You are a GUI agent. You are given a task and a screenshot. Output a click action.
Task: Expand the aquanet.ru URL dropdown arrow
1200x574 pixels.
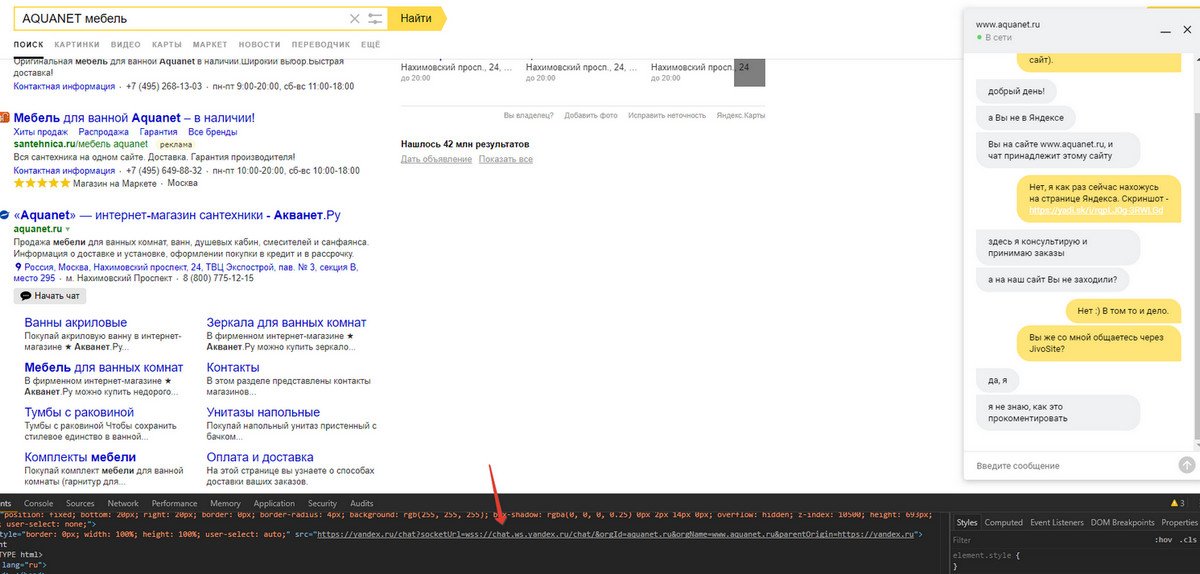[x=68, y=230]
